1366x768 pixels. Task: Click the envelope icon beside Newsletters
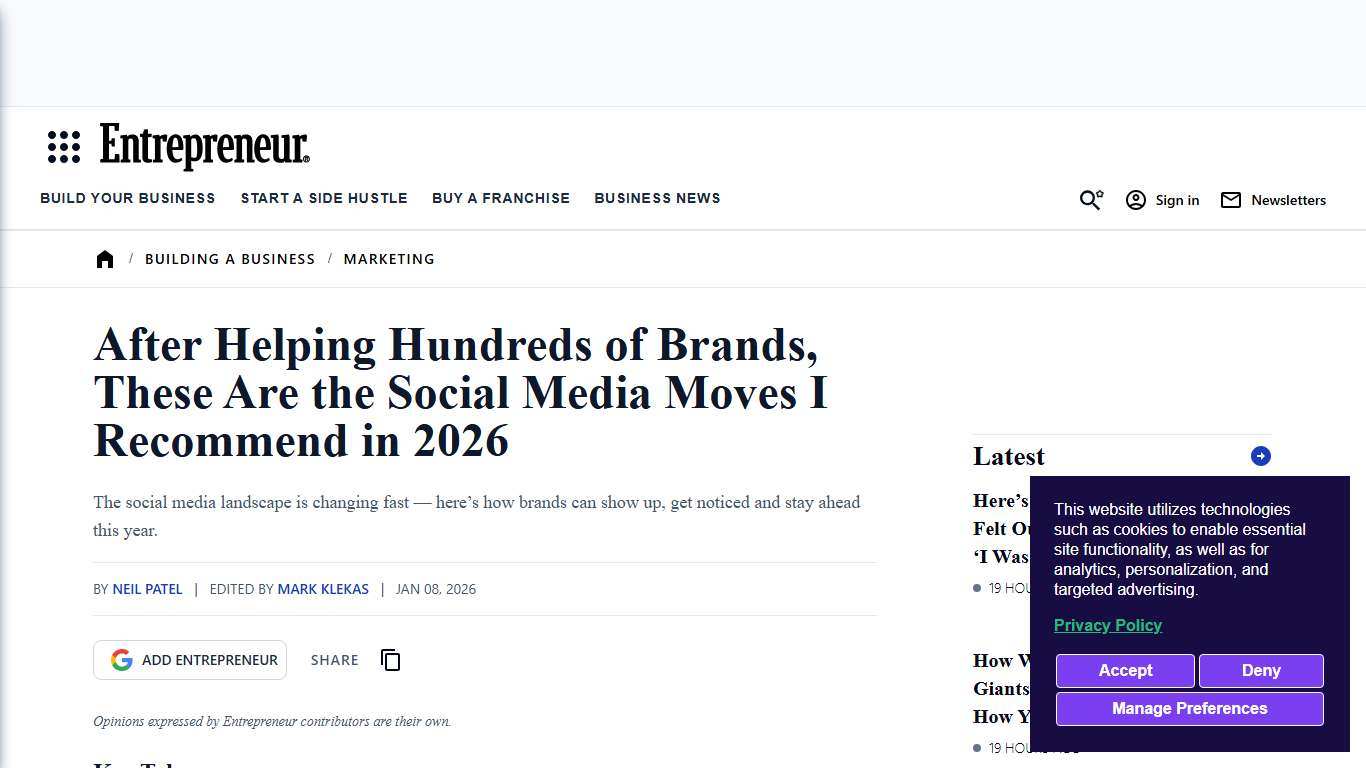[x=1230, y=200]
